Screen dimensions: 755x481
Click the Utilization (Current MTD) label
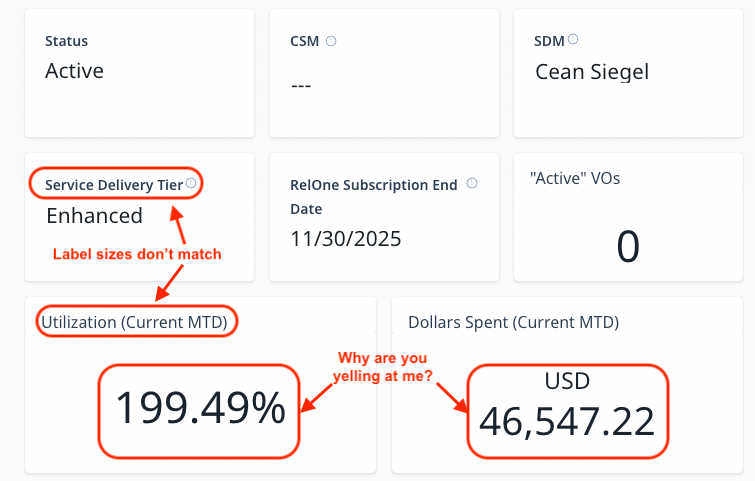tap(134, 322)
